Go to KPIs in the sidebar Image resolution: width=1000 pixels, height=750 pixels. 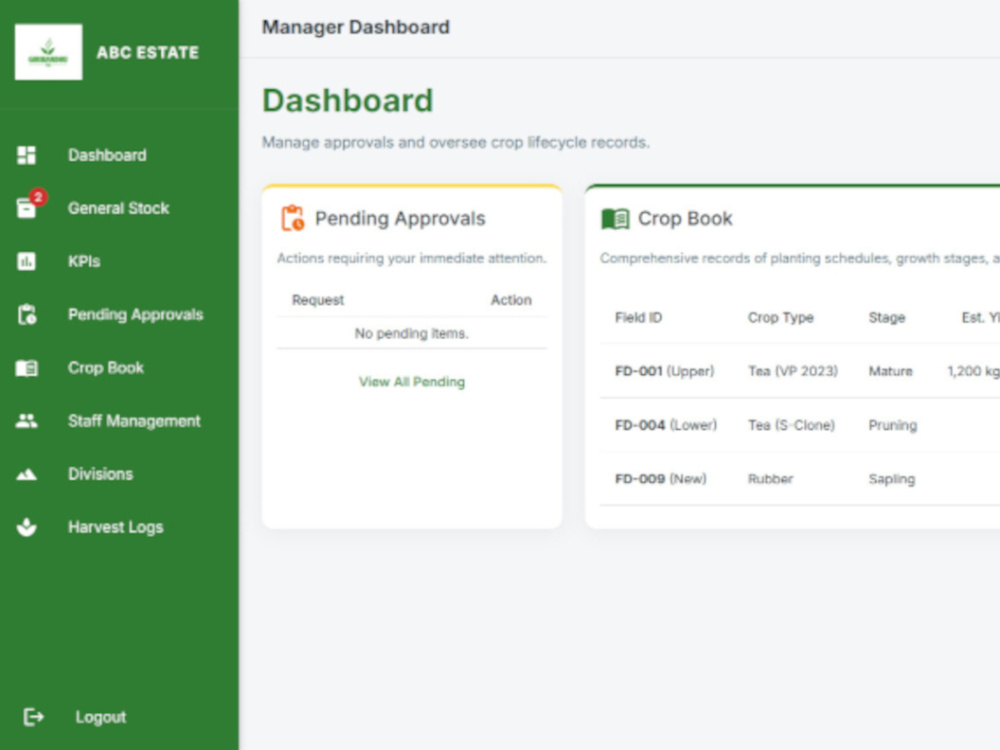pyautogui.click(x=84, y=261)
